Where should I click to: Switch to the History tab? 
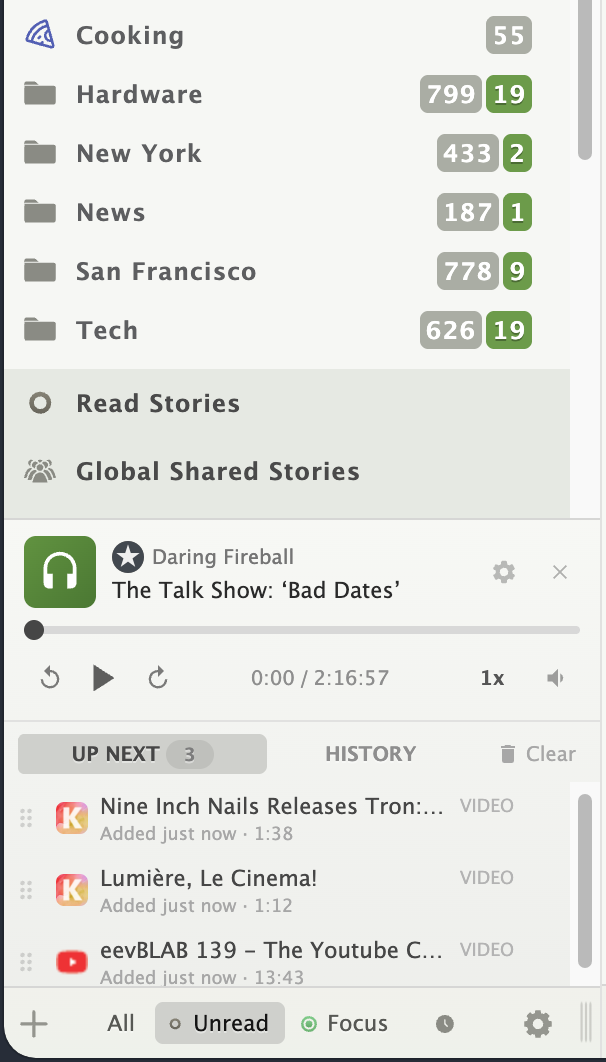point(370,754)
